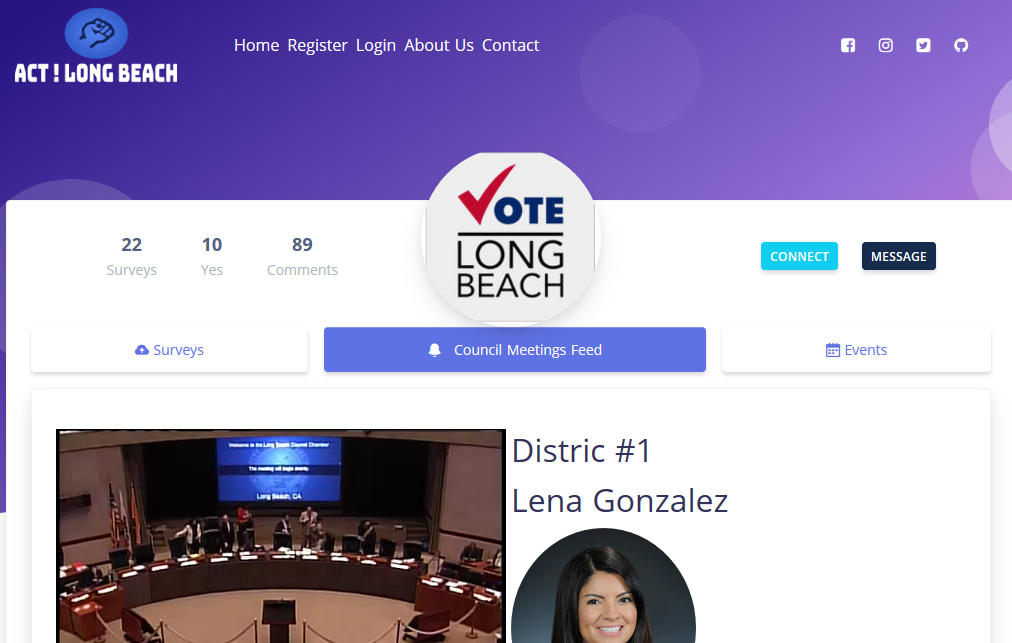Click the calendar icon beside Events
Viewport: 1012px width, 643px height.
833,350
